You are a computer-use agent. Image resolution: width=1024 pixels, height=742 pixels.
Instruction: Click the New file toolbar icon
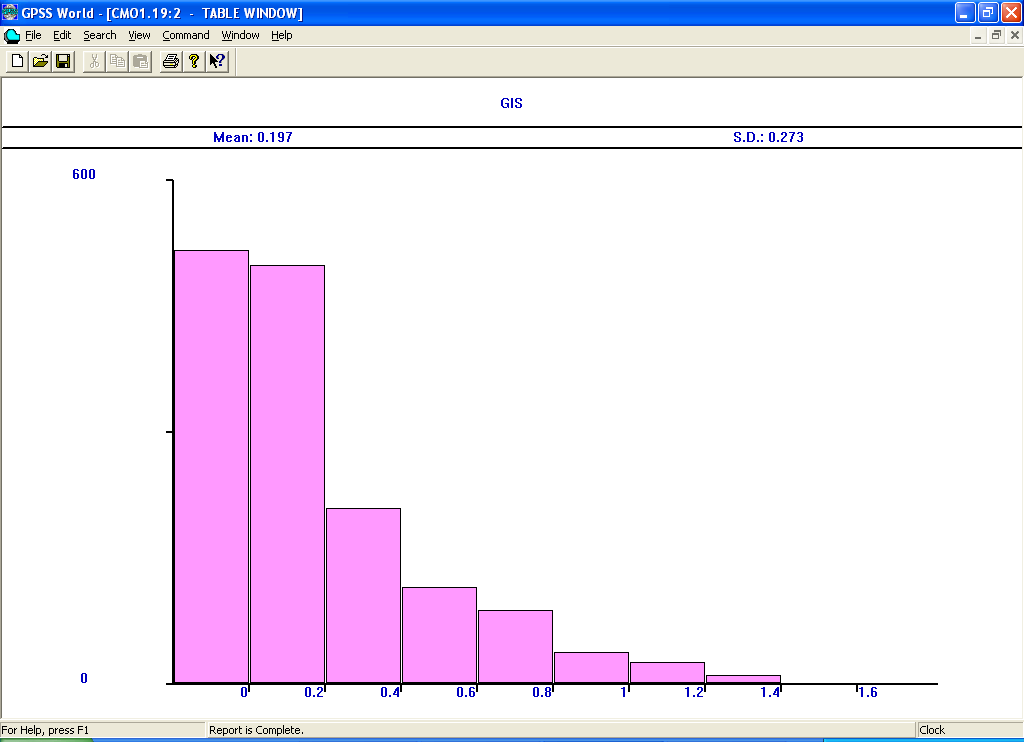[x=18, y=61]
